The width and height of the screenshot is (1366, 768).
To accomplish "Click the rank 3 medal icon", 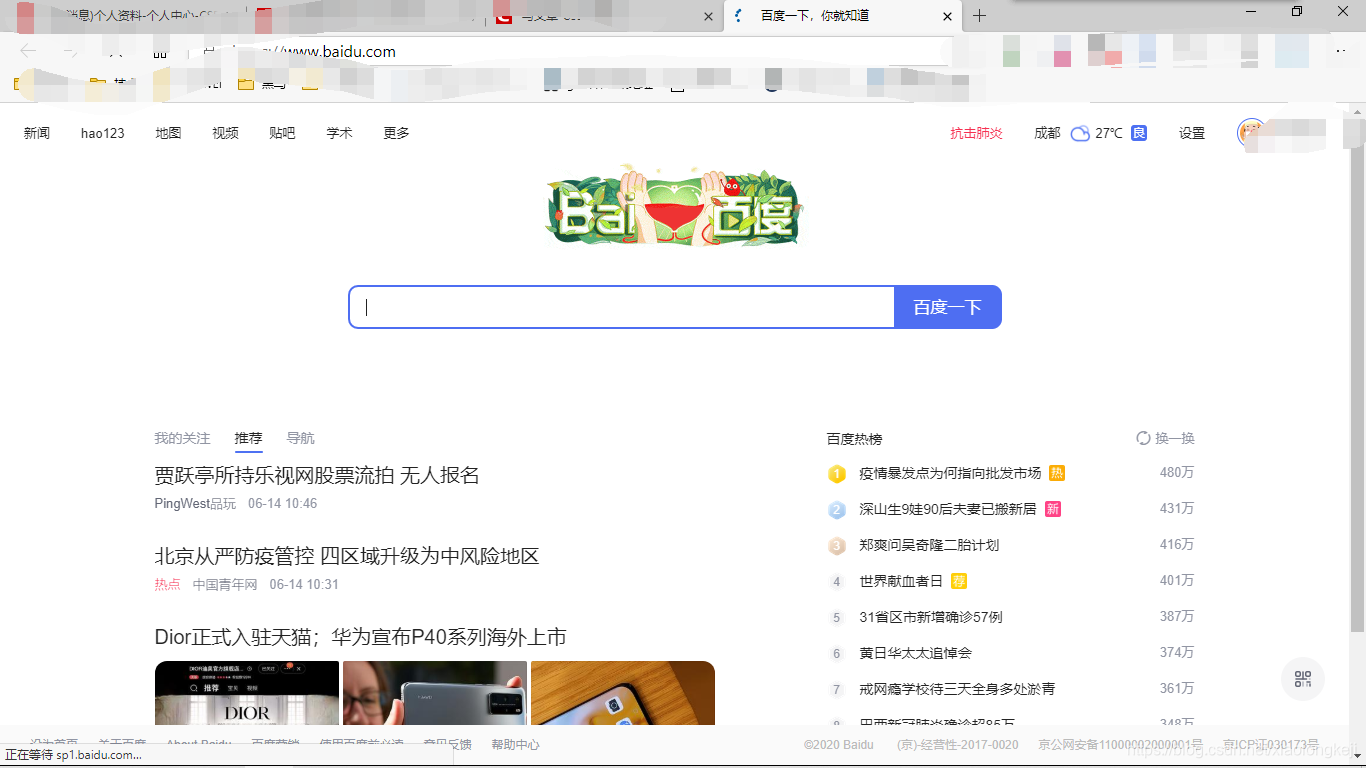I will coord(837,545).
